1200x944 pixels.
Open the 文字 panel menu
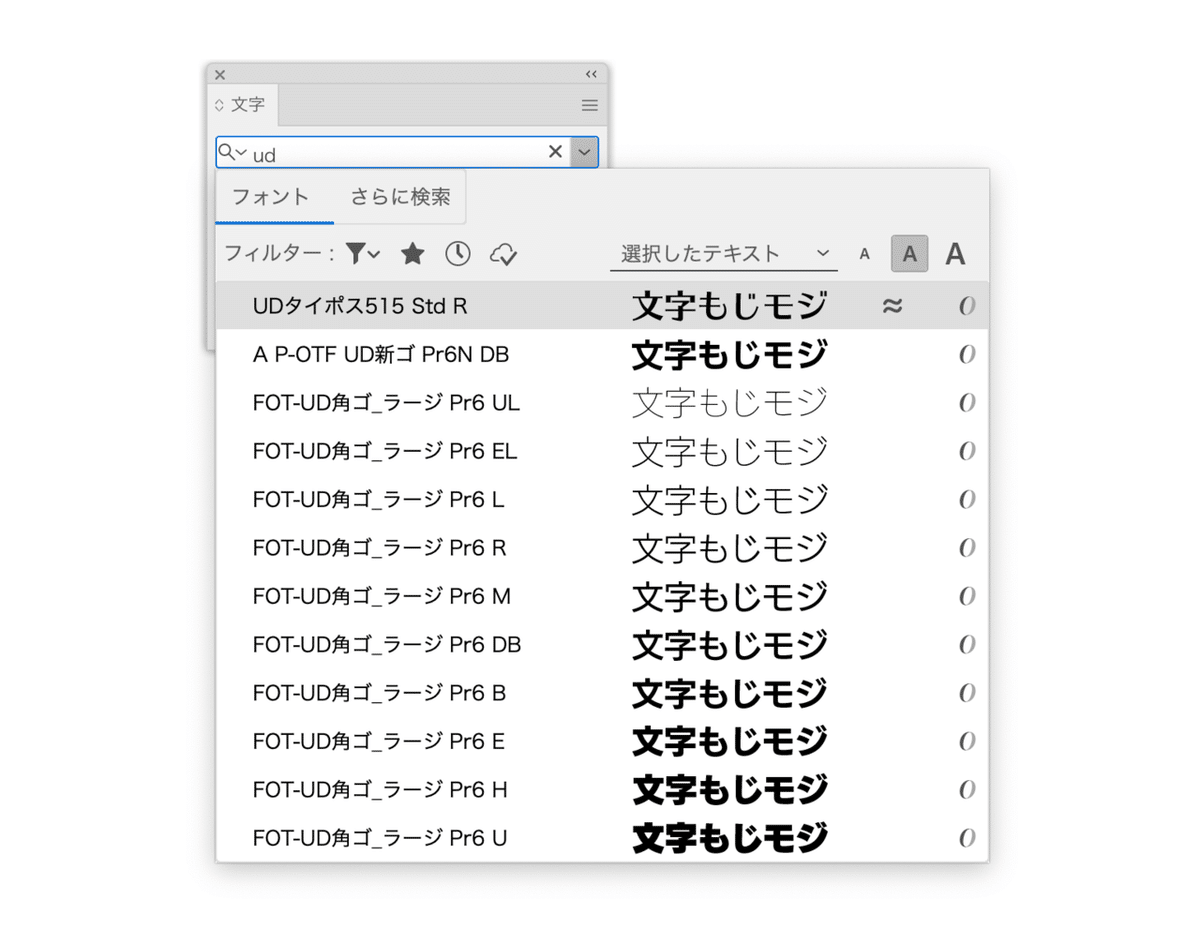click(590, 105)
